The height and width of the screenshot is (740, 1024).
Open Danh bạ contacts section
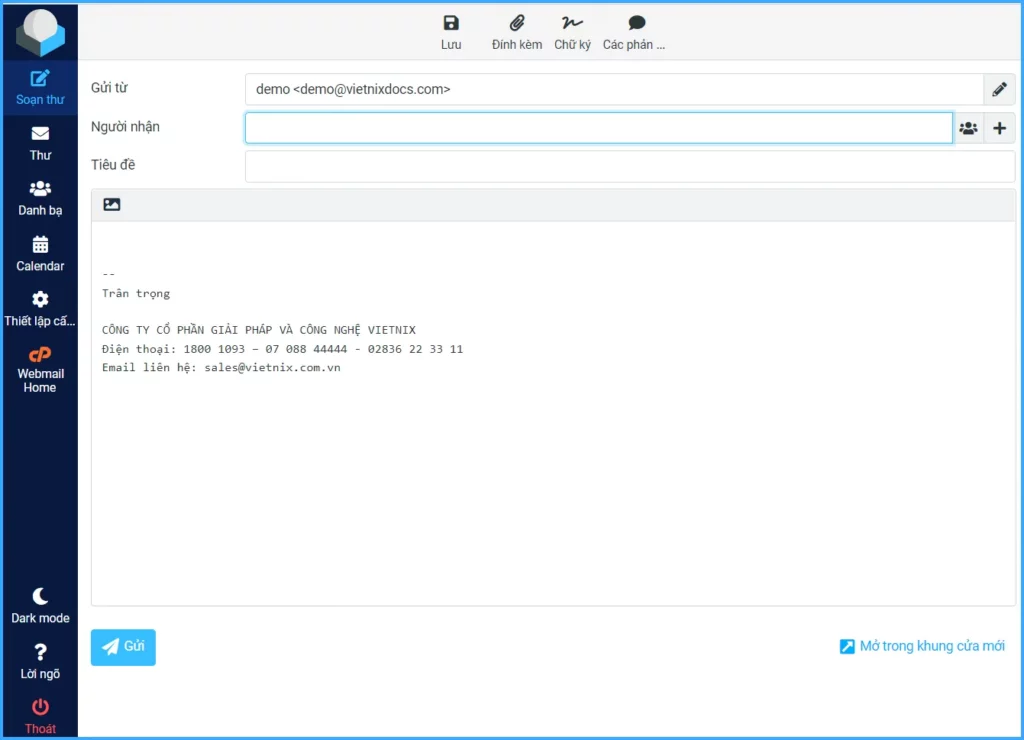coord(40,198)
